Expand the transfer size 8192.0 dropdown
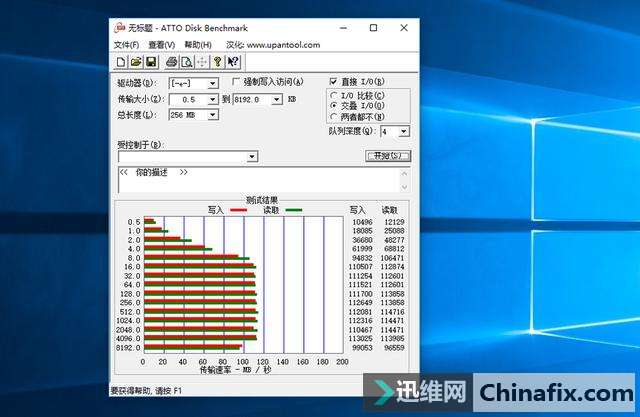 277,100
